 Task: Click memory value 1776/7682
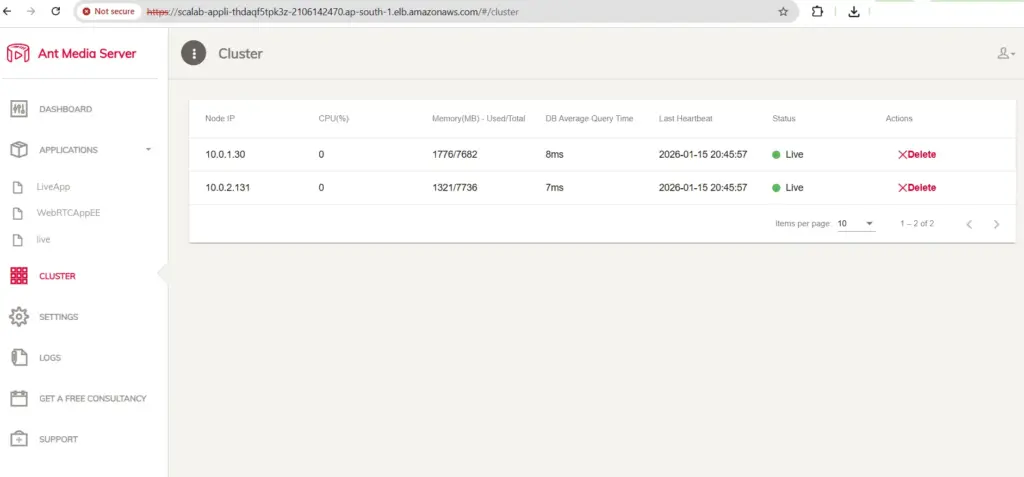pos(455,155)
